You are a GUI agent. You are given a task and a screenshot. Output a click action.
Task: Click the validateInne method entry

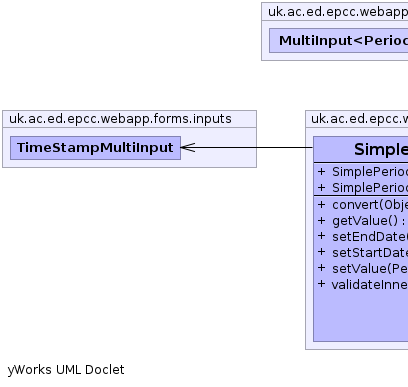[363, 285]
